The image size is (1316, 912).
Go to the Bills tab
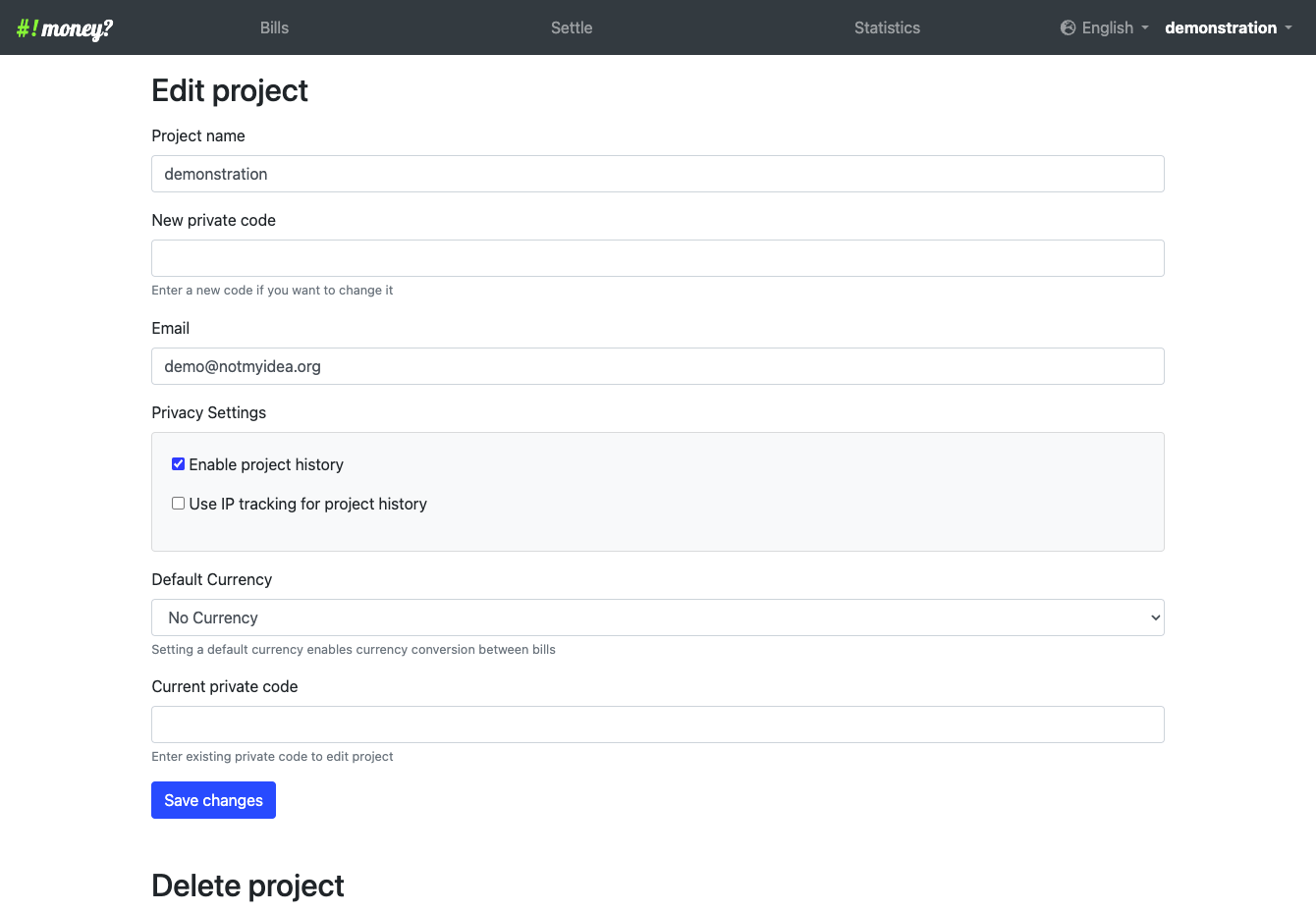(274, 27)
